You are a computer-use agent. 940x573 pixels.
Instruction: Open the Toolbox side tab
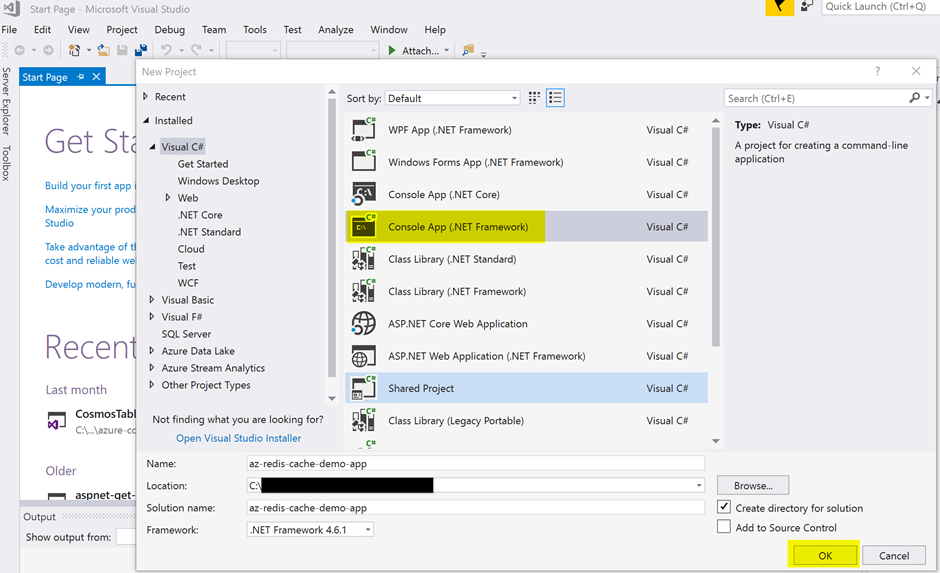[x=6, y=163]
